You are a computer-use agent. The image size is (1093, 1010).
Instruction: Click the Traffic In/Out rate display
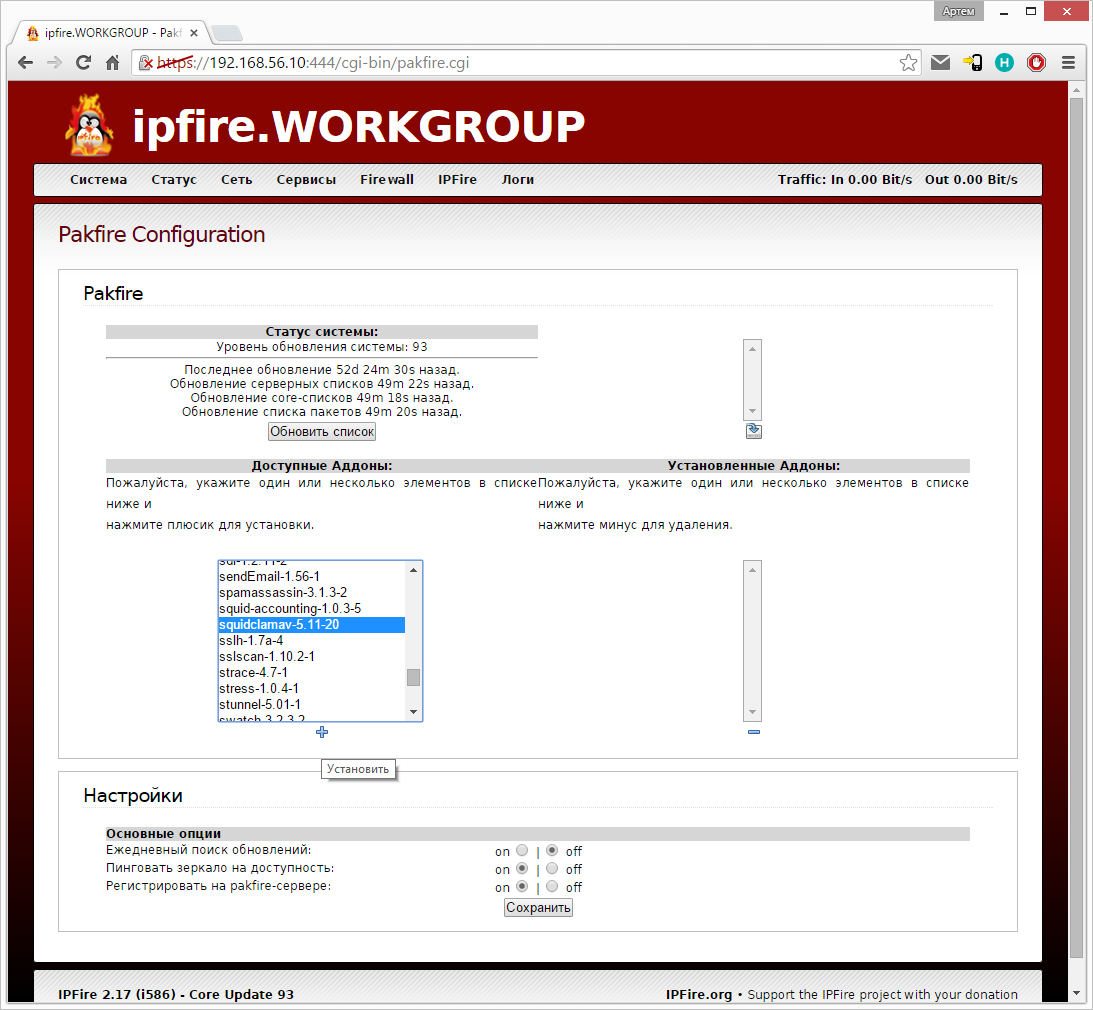(897, 180)
